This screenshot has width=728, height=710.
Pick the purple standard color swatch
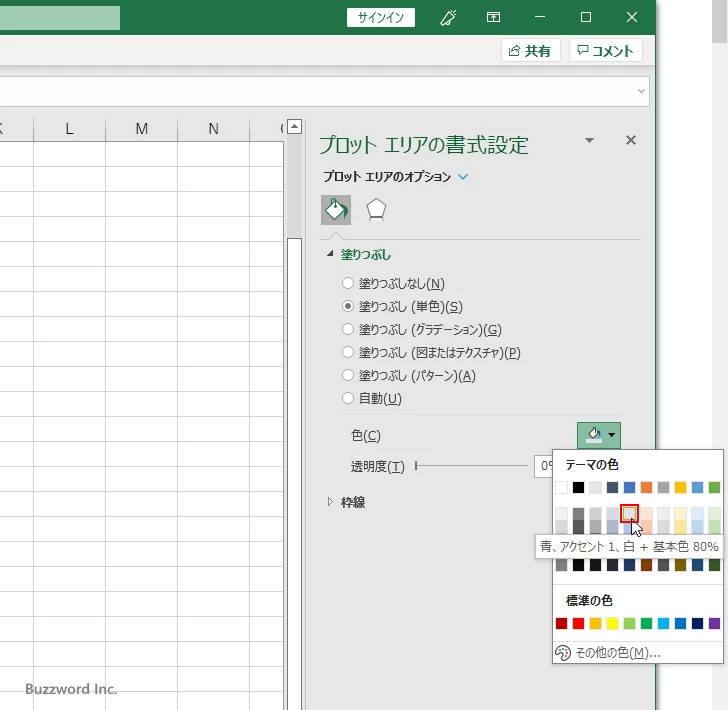714,623
